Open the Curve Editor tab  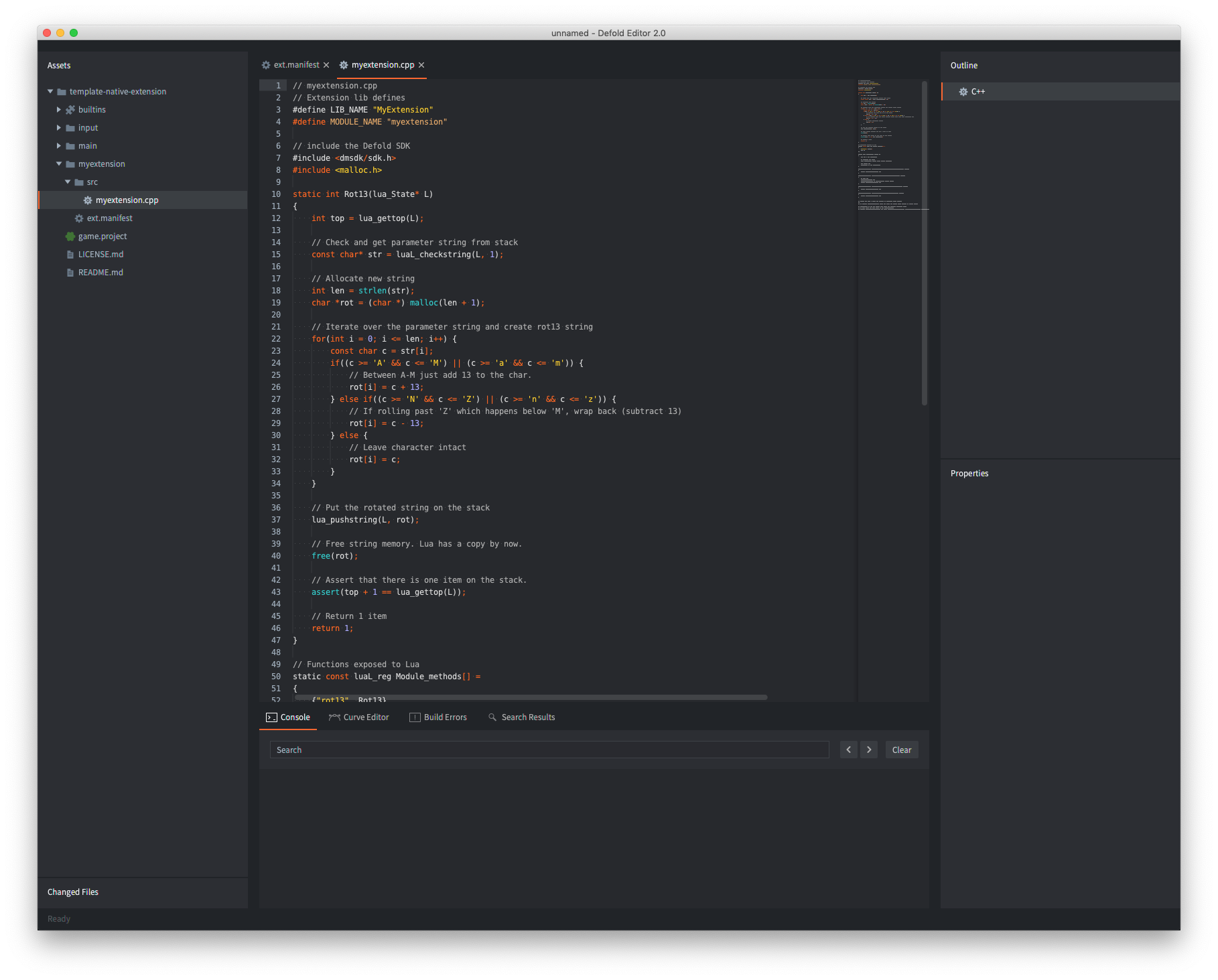coord(359,717)
